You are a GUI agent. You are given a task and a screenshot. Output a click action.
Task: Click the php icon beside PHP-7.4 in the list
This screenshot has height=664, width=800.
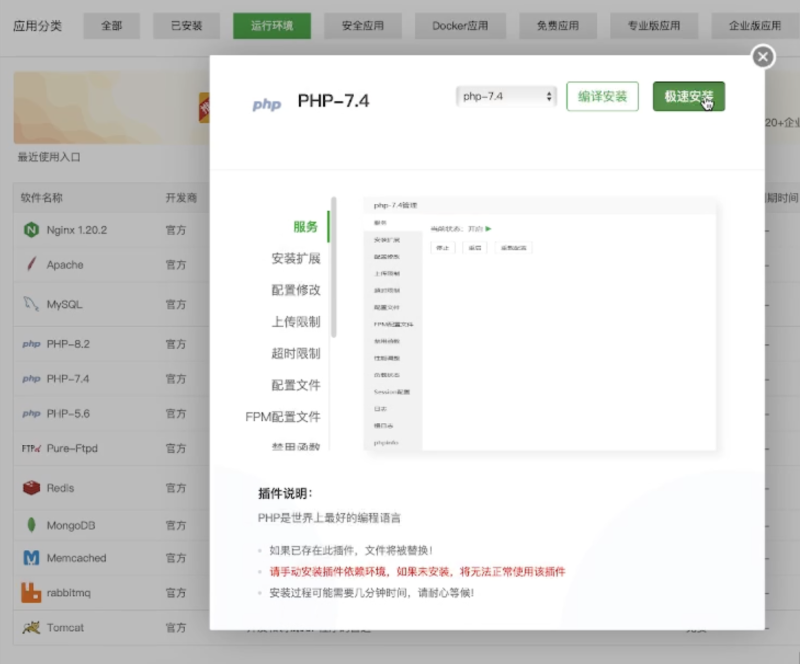pyautogui.click(x=31, y=379)
